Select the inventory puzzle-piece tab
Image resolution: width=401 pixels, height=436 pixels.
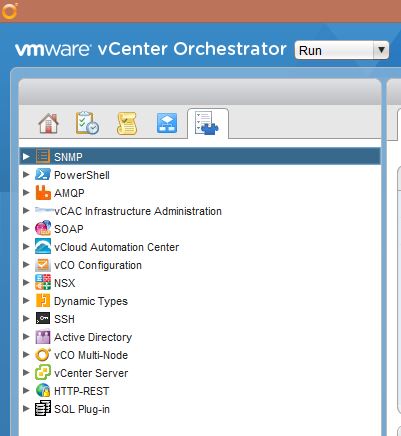coord(207,123)
